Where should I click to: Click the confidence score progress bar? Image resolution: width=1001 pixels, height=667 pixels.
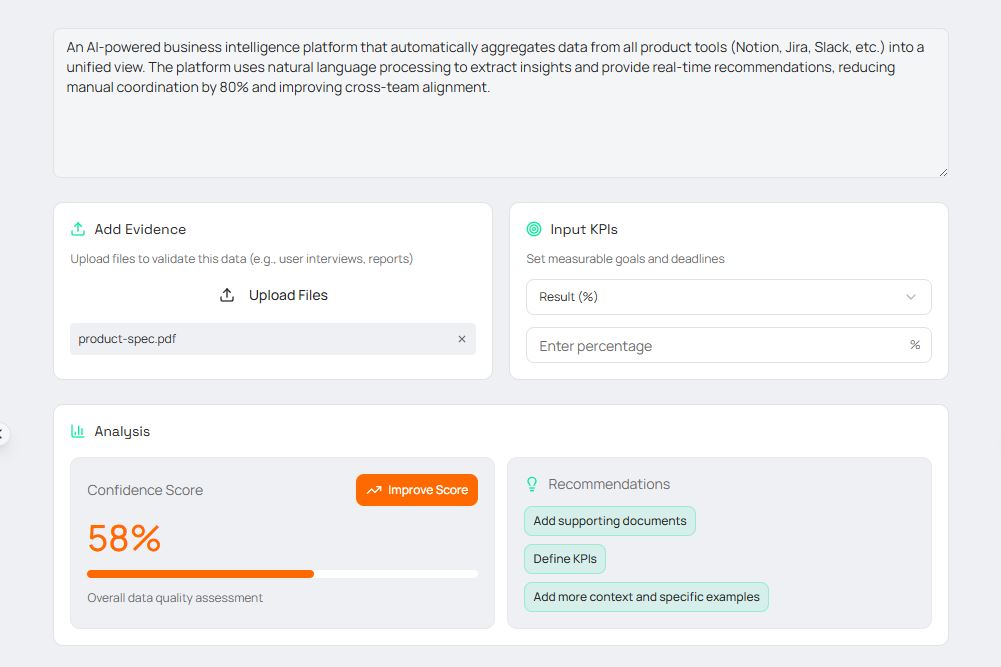(282, 574)
